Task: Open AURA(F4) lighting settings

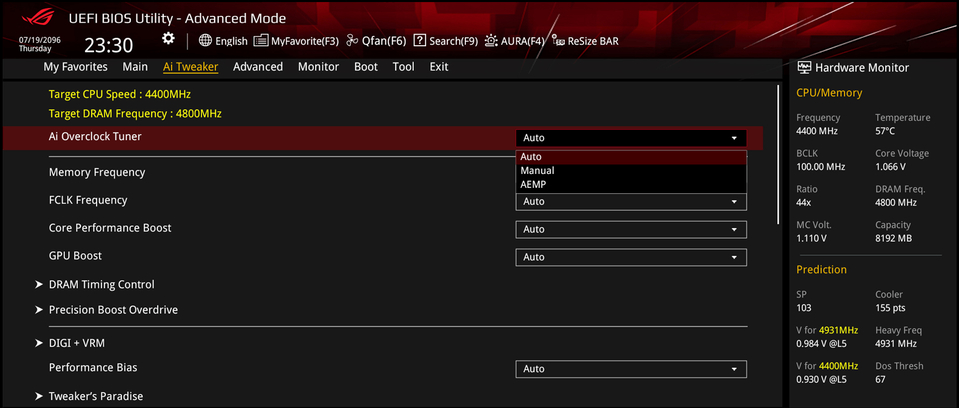Action: pyautogui.click(x=515, y=41)
